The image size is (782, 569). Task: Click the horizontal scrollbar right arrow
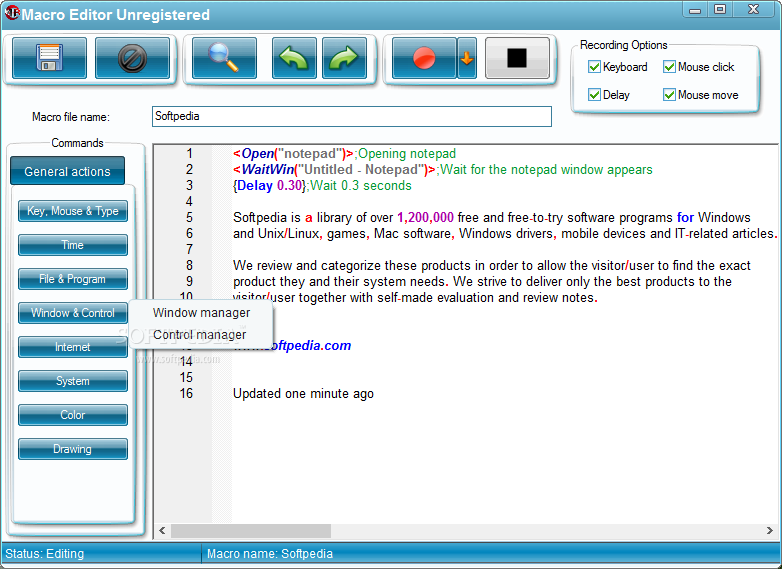pos(770,531)
